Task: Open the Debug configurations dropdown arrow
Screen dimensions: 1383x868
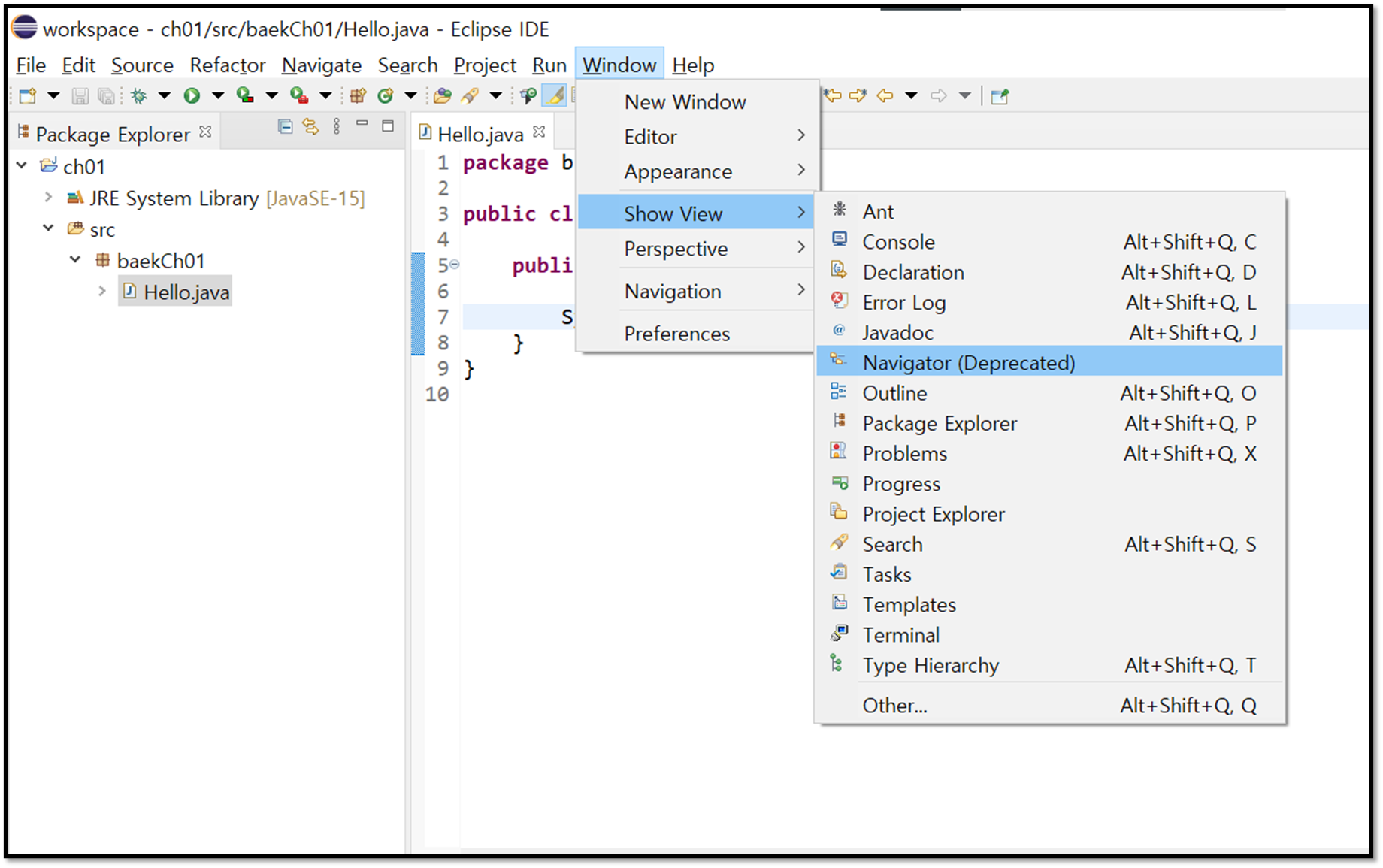Action: 164,95
